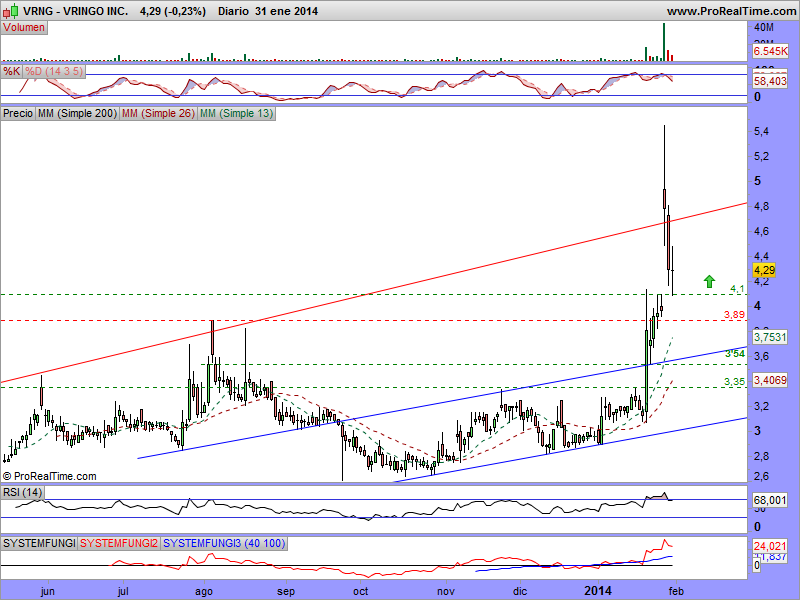Screen dimensions: 800x600
Task: Click 5,2 on the price axis
Action: (761, 157)
